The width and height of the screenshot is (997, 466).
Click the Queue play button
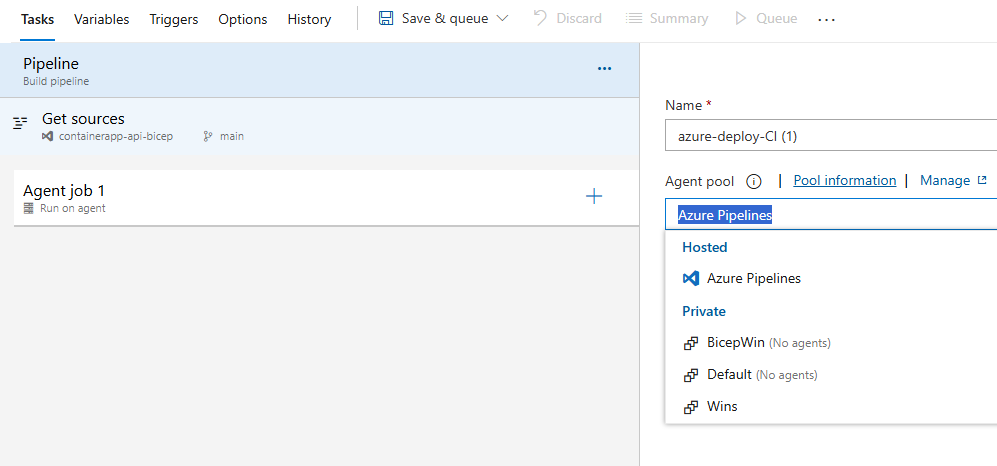pos(766,18)
